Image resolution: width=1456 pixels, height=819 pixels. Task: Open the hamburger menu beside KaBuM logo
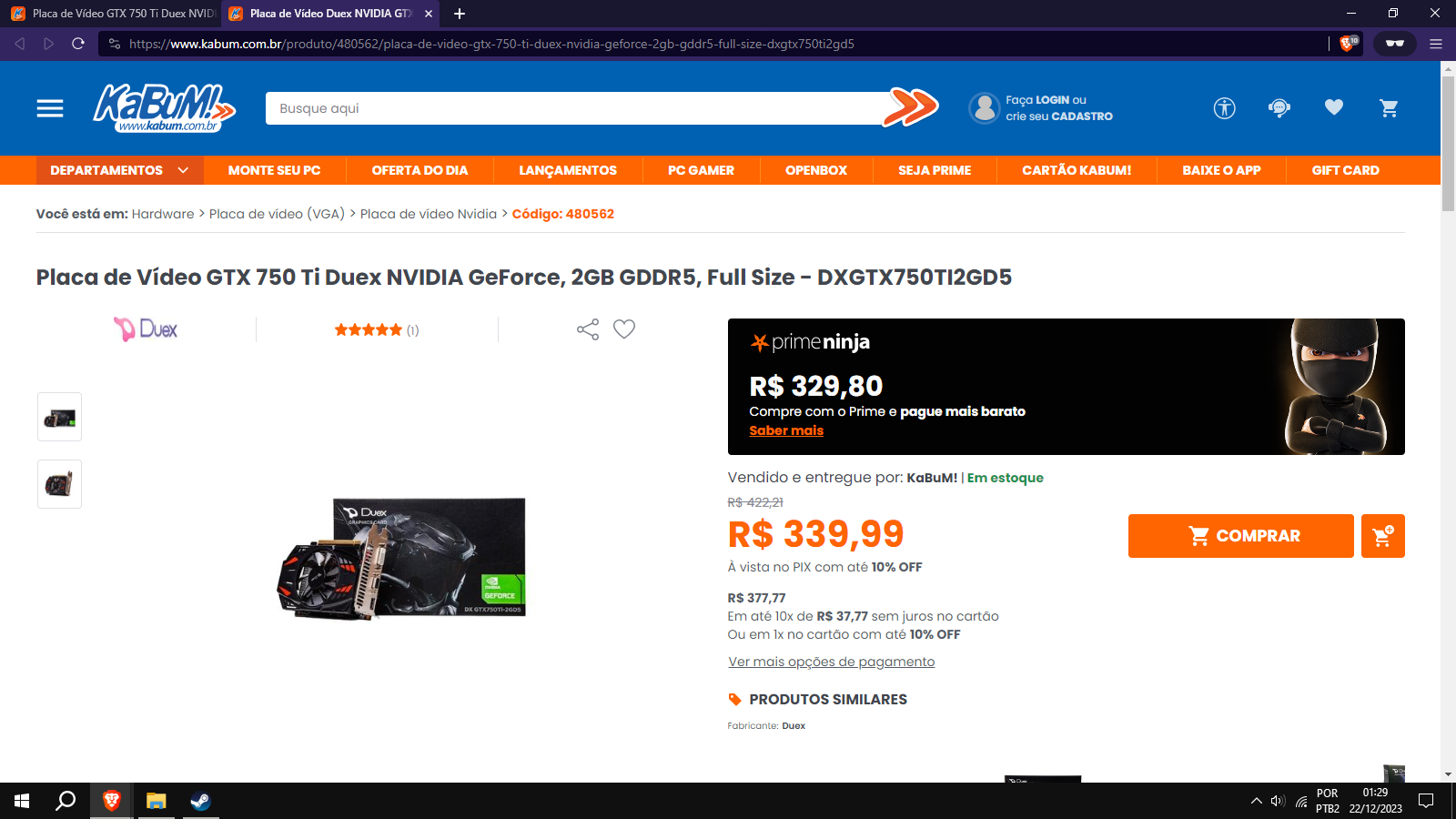(x=50, y=108)
